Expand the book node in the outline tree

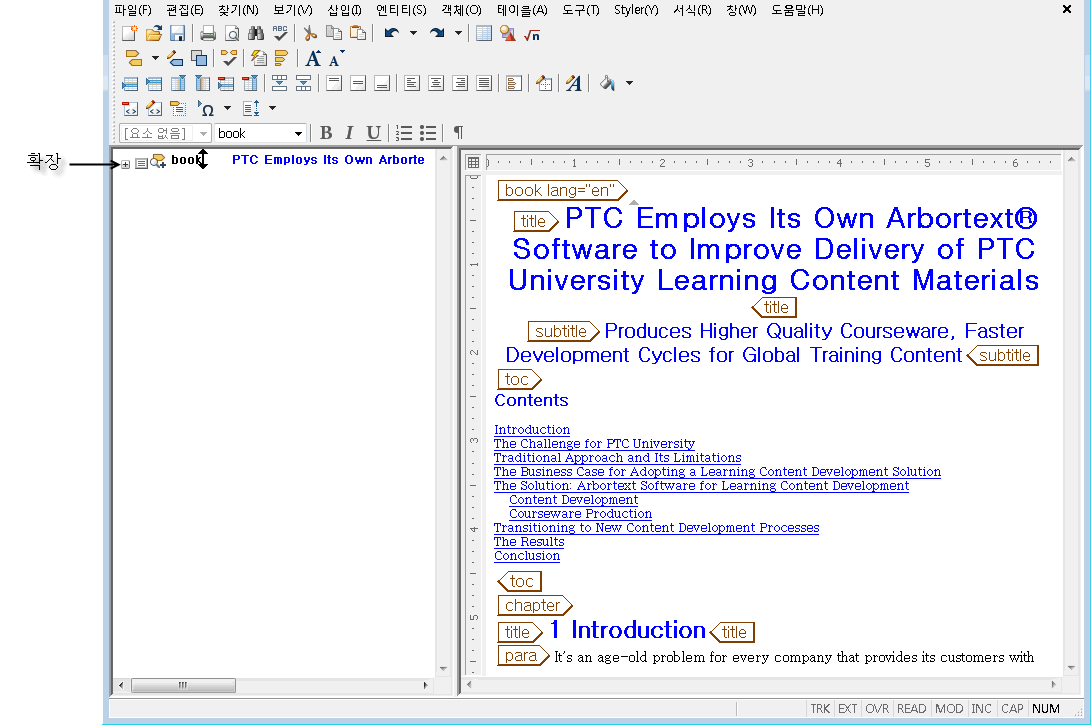(x=125, y=164)
